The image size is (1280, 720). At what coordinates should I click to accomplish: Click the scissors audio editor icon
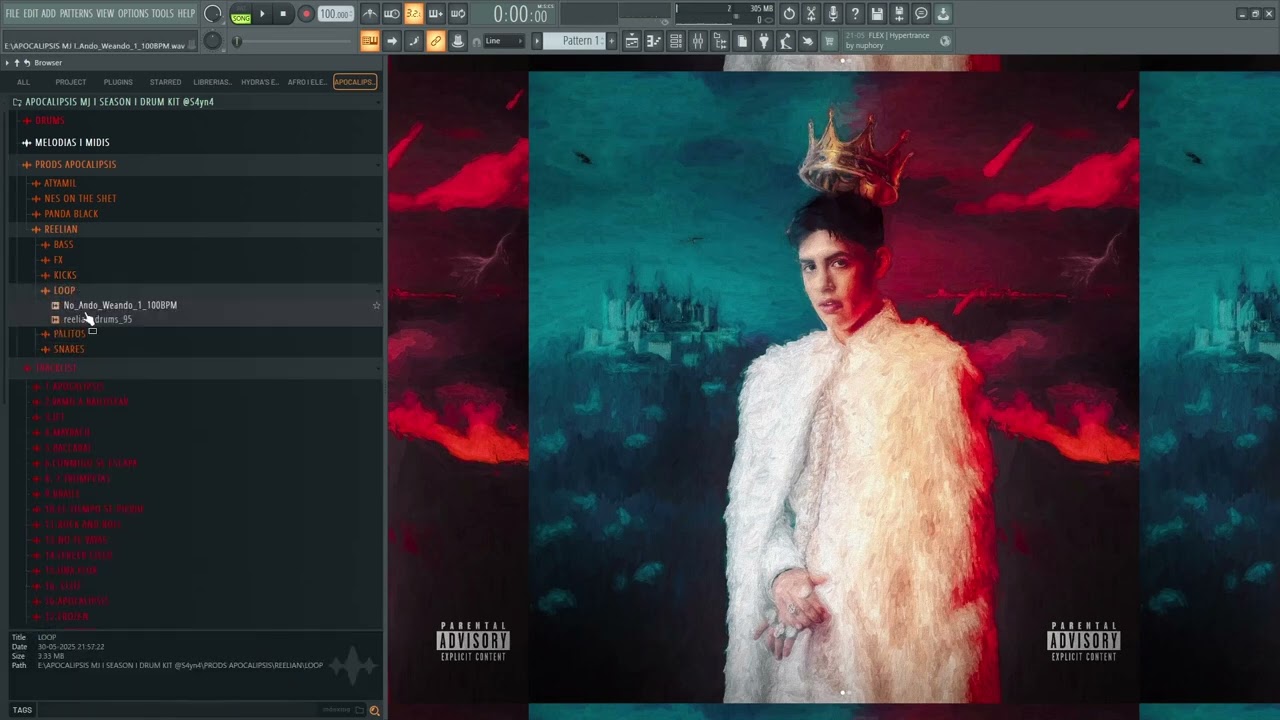(x=811, y=14)
